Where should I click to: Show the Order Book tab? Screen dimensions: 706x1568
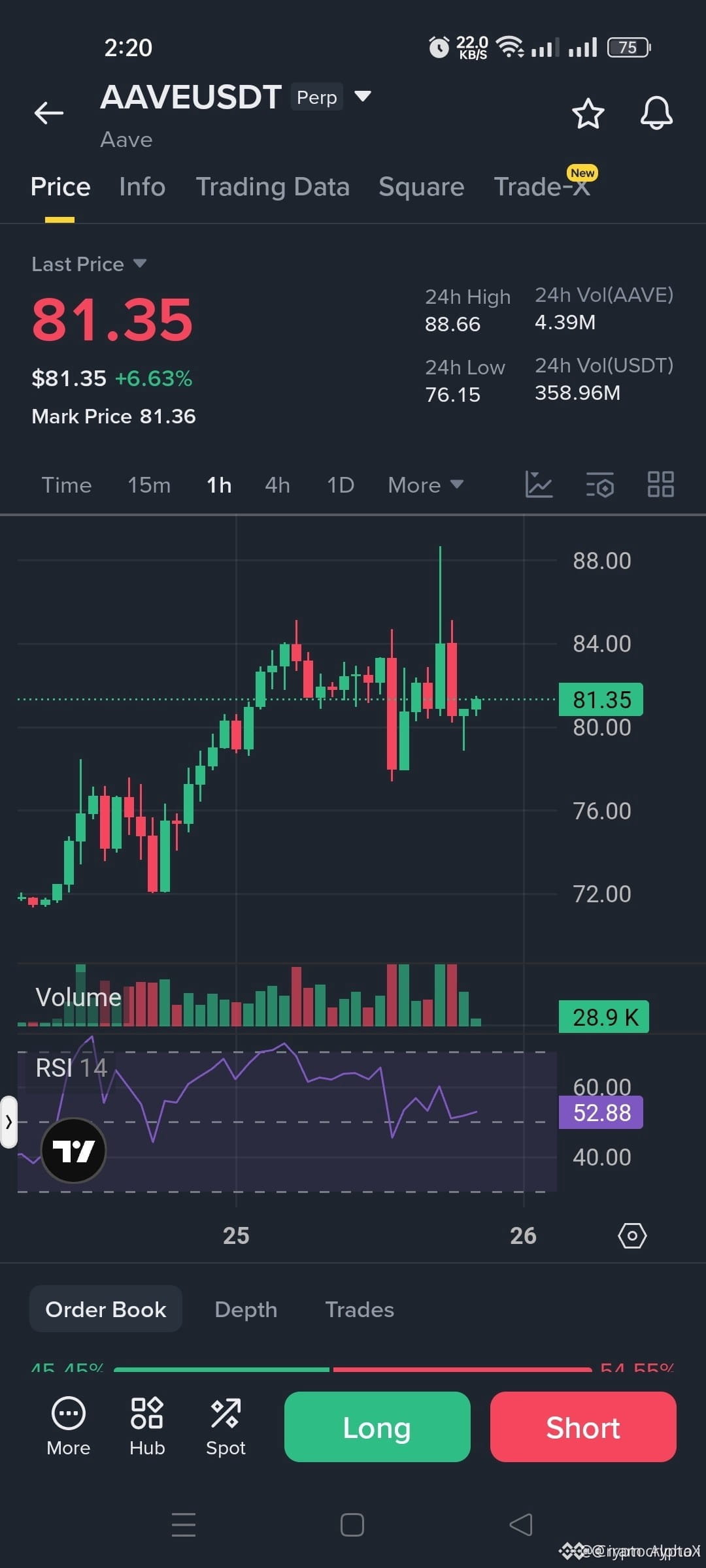coord(106,1309)
